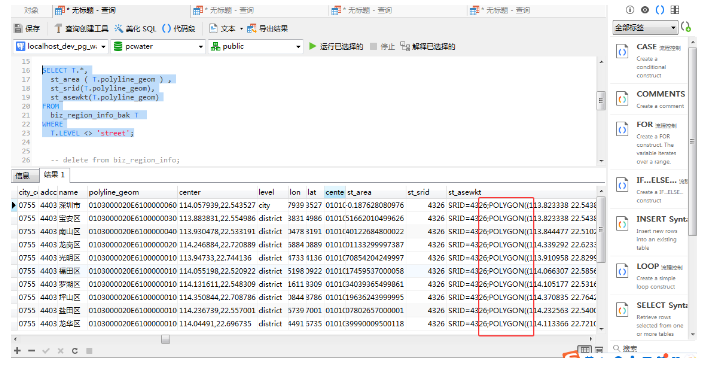Switch to the 结果 1 results tab
The height and width of the screenshot is (371, 703).
point(54,175)
